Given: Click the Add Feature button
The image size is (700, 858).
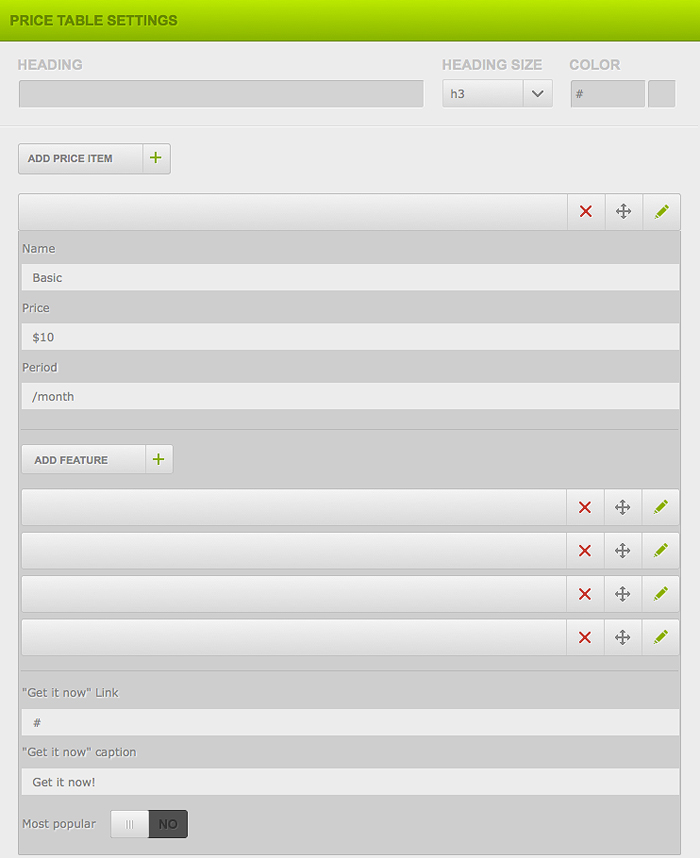Looking at the screenshot, I should click(x=83, y=460).
